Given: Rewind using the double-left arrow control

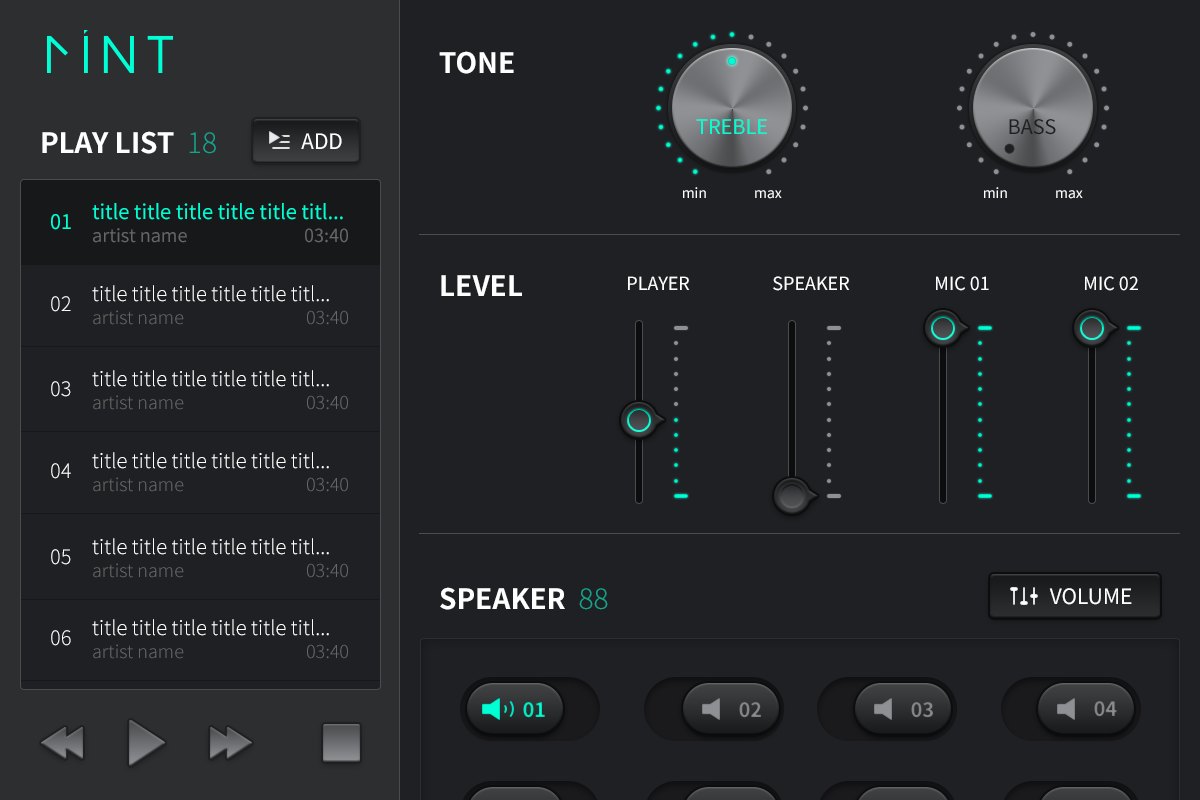Looking at the screenshot, I should tap(62, 743).
